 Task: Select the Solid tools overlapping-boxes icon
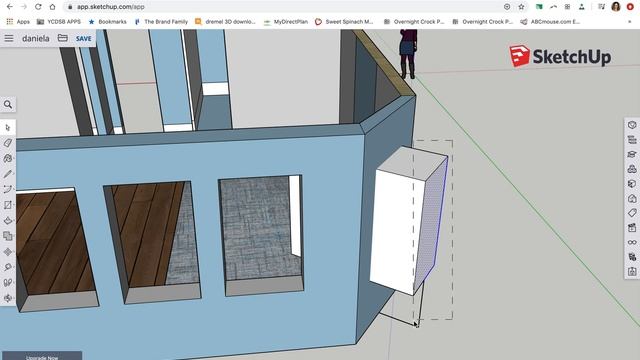(x=8, y=236)
